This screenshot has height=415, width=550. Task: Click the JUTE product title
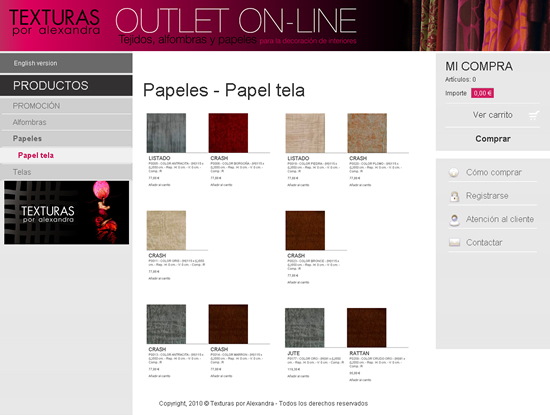pyautogui.click(x=294, y=353)
